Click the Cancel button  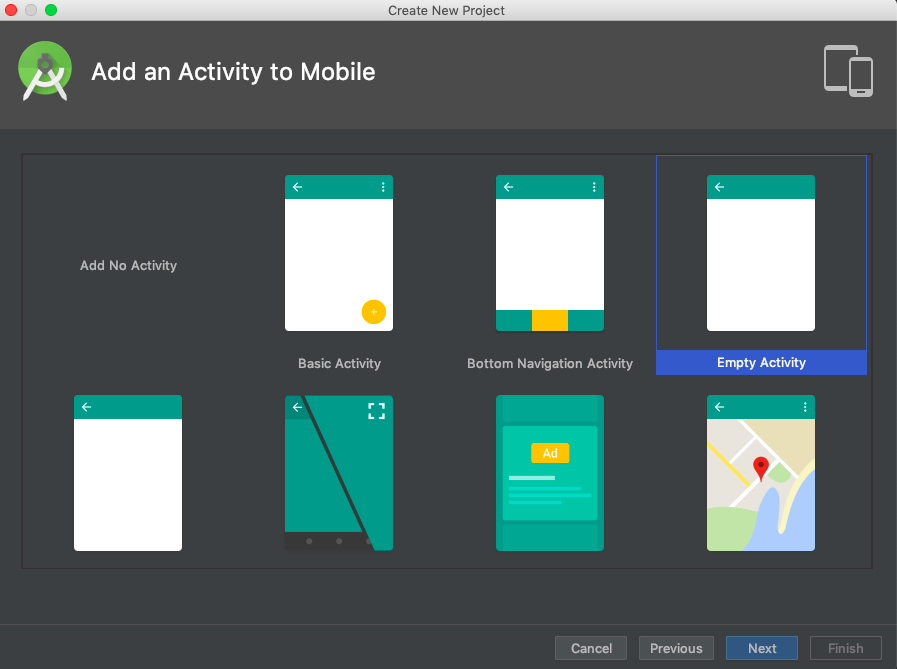(591, 648)
